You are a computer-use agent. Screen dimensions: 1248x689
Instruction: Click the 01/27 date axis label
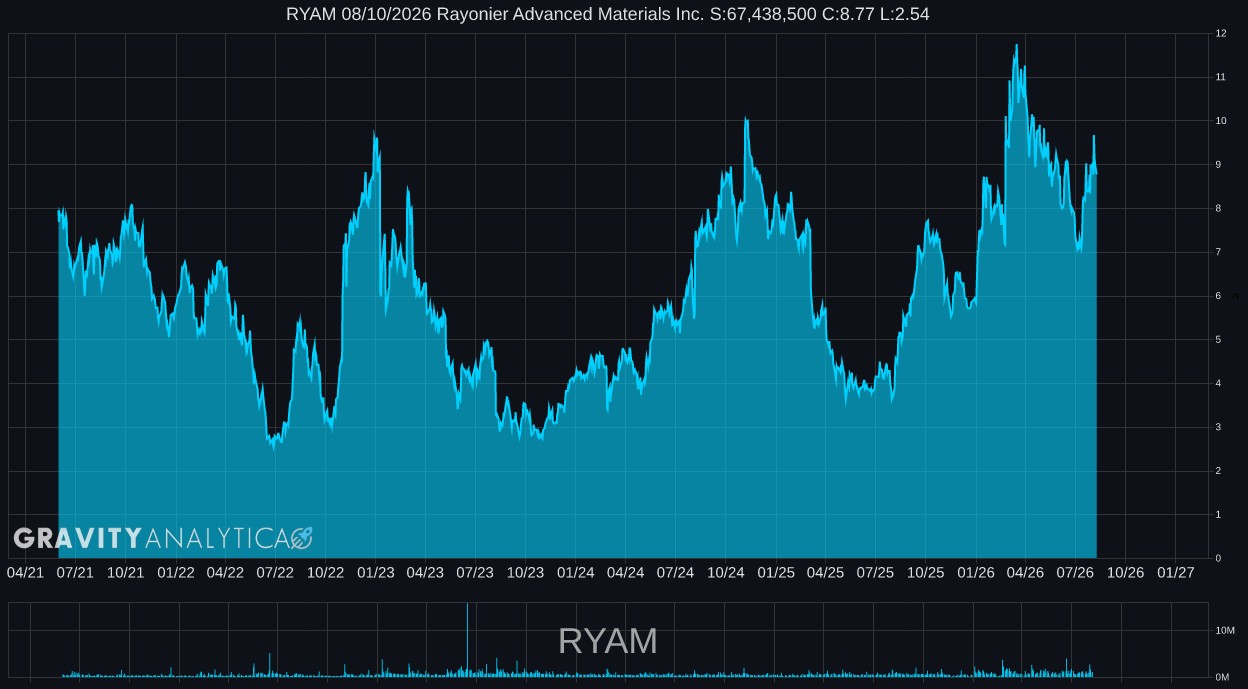pos(1175,573)
